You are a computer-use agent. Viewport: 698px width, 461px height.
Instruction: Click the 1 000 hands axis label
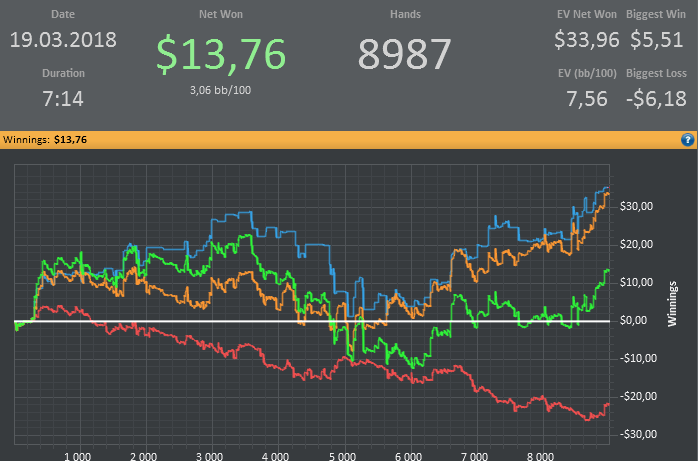(77, 456)
